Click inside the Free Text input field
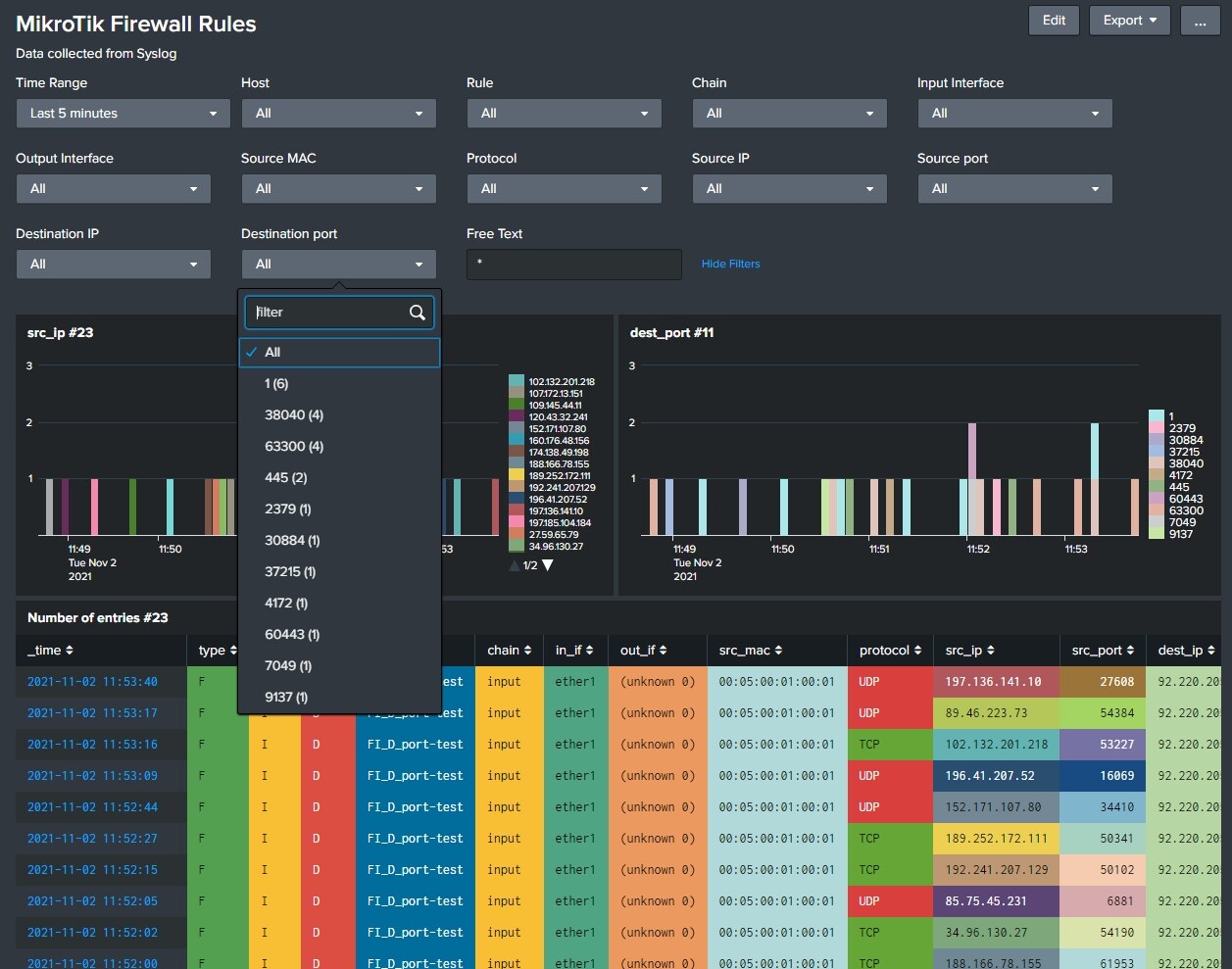Image resolution: width=1232 pixels, height=969 pixels. pyautogui.click(x=574, y=265)
